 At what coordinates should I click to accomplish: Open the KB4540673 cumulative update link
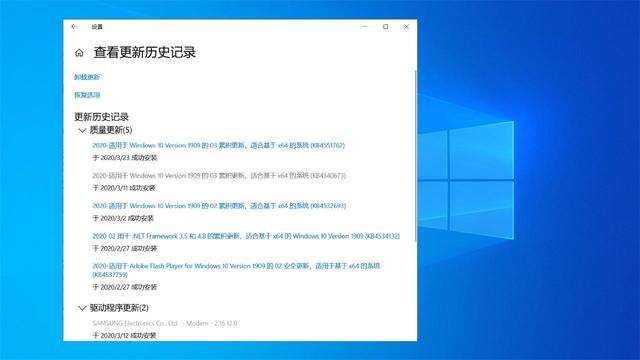219,176
